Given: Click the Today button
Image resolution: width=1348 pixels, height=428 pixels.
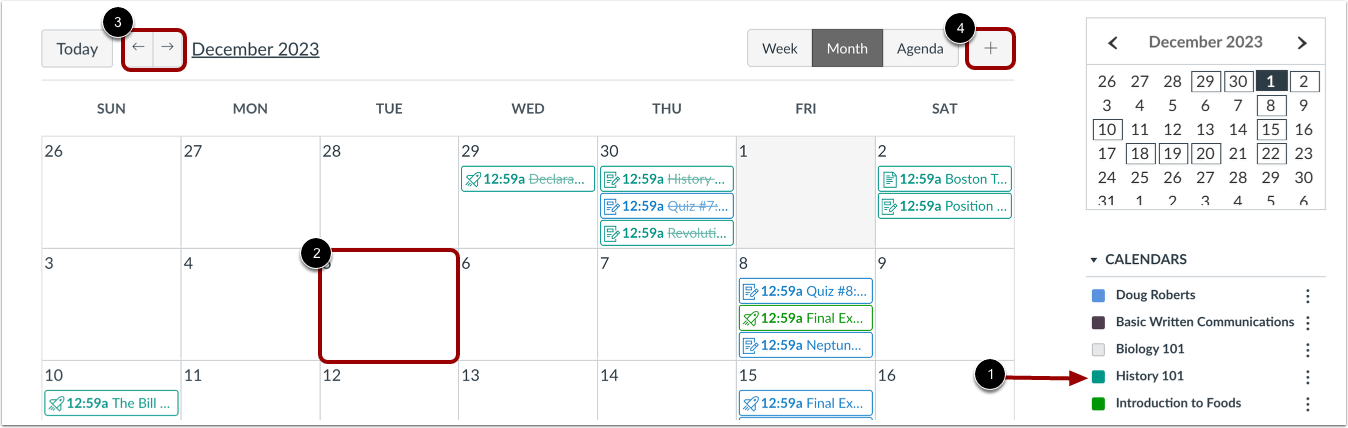Looking at the screenshot, I should 77,48.
